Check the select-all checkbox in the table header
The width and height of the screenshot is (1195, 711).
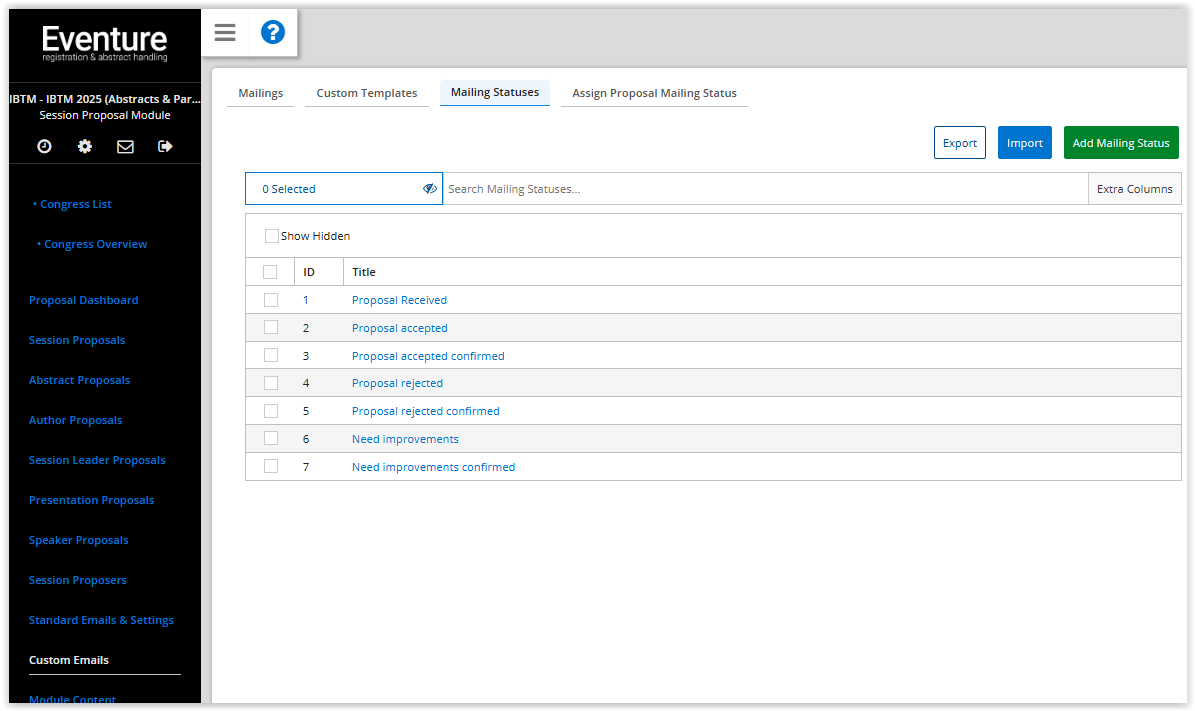[x=271, y=271]
